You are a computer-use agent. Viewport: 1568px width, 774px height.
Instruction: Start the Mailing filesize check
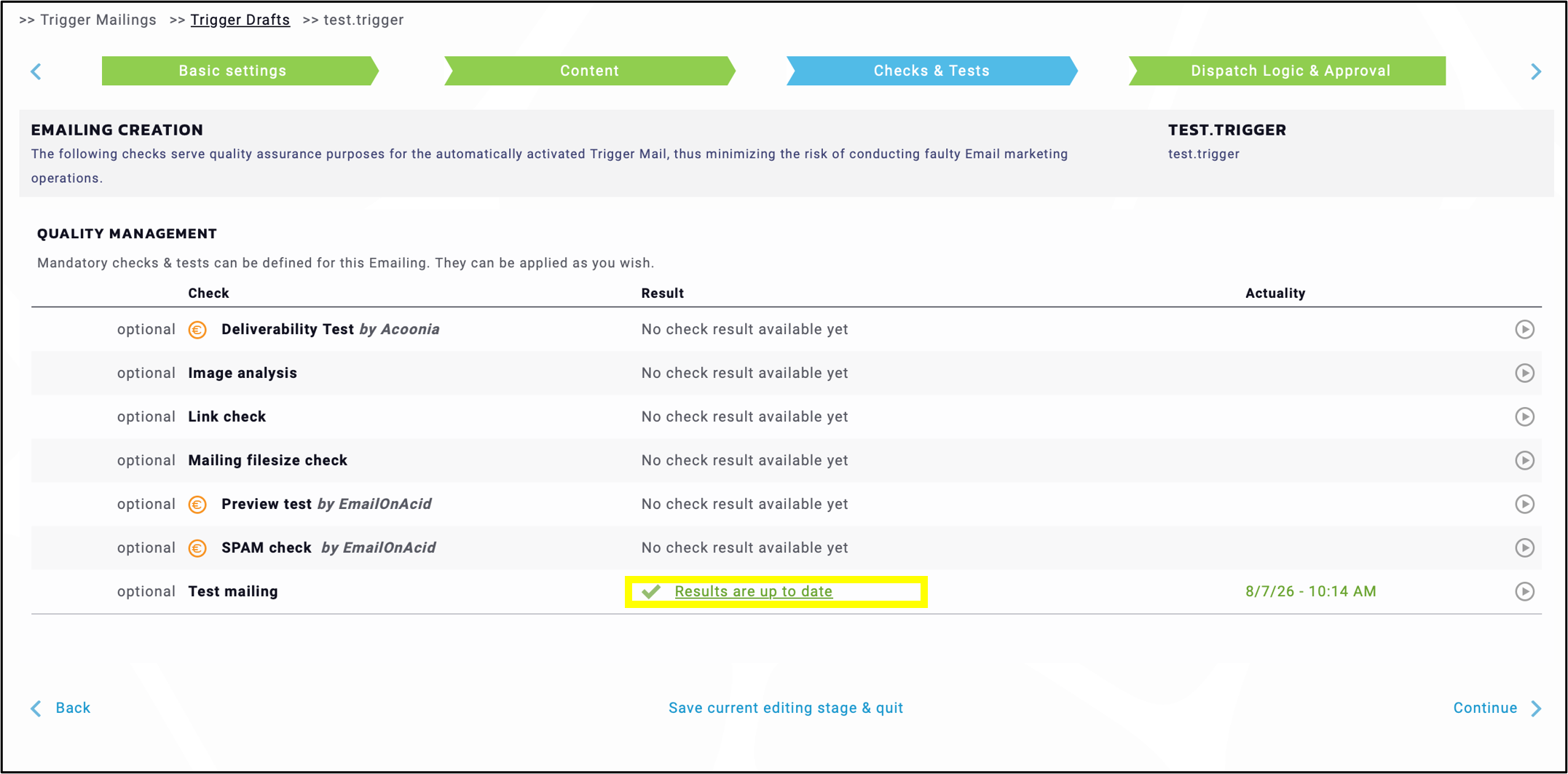pos(1524,460)
